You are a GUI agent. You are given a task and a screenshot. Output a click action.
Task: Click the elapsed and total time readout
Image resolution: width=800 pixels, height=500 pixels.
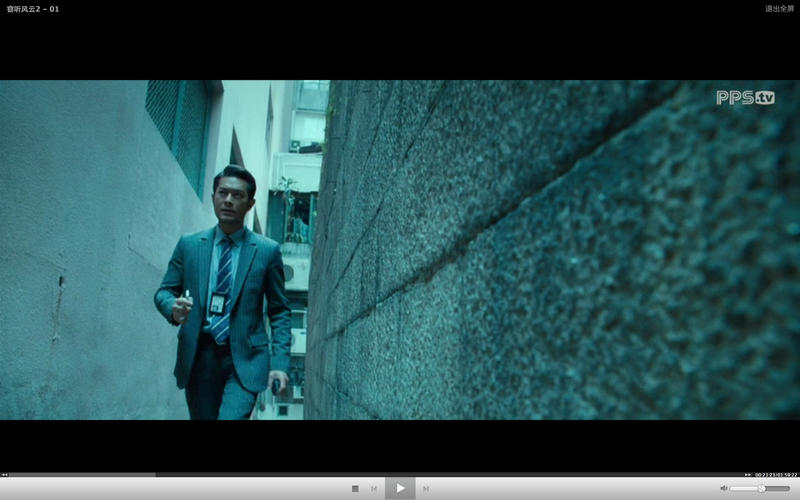[776, 474]
